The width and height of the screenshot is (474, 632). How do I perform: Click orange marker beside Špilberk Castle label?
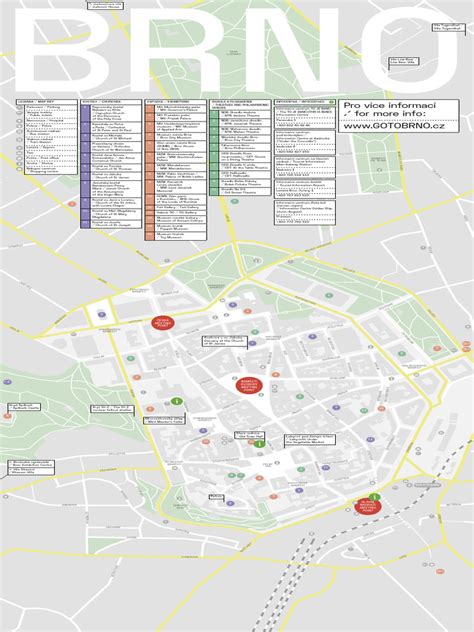tap(7, 416)
